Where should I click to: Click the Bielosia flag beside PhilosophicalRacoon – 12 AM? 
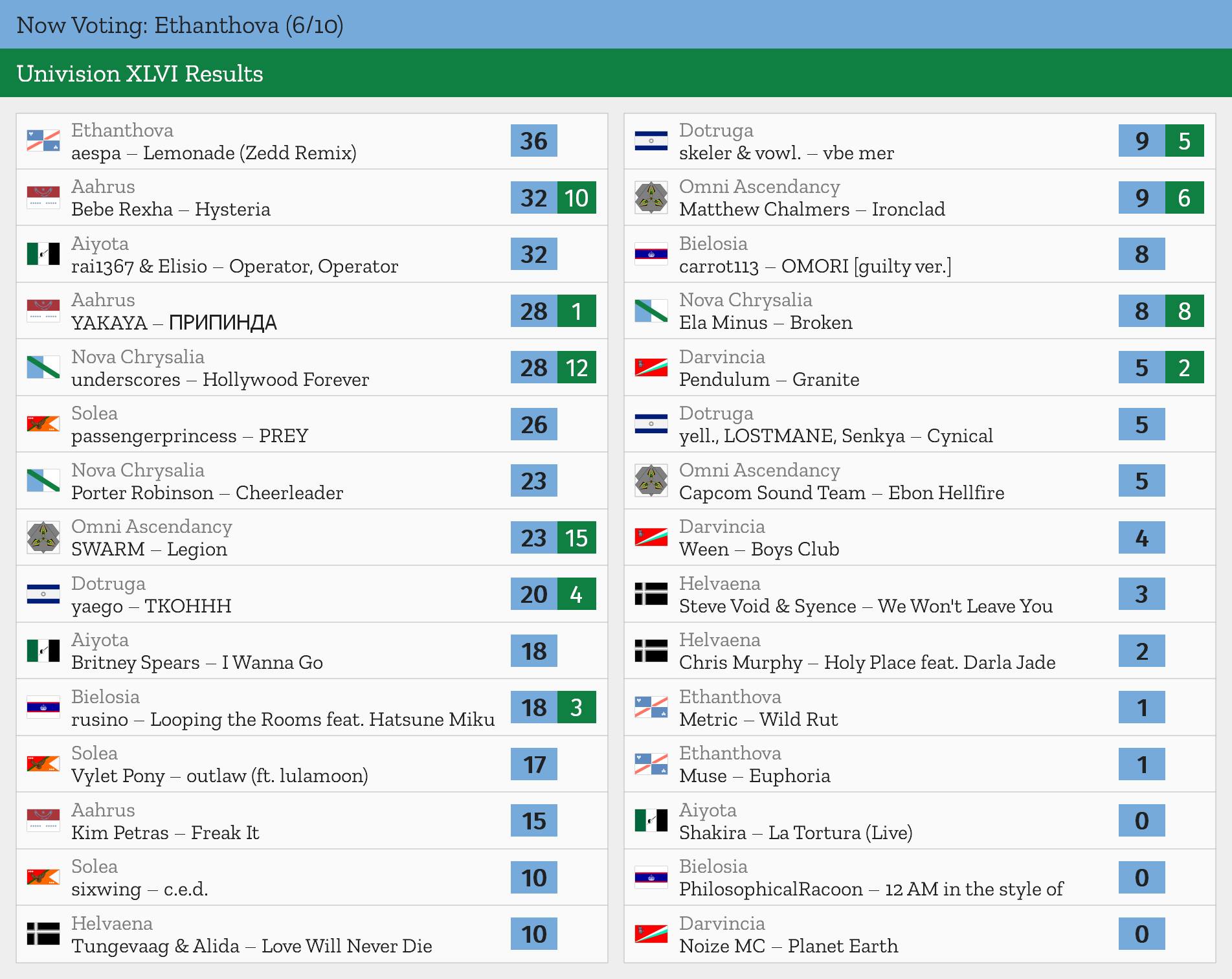point(651,877)
